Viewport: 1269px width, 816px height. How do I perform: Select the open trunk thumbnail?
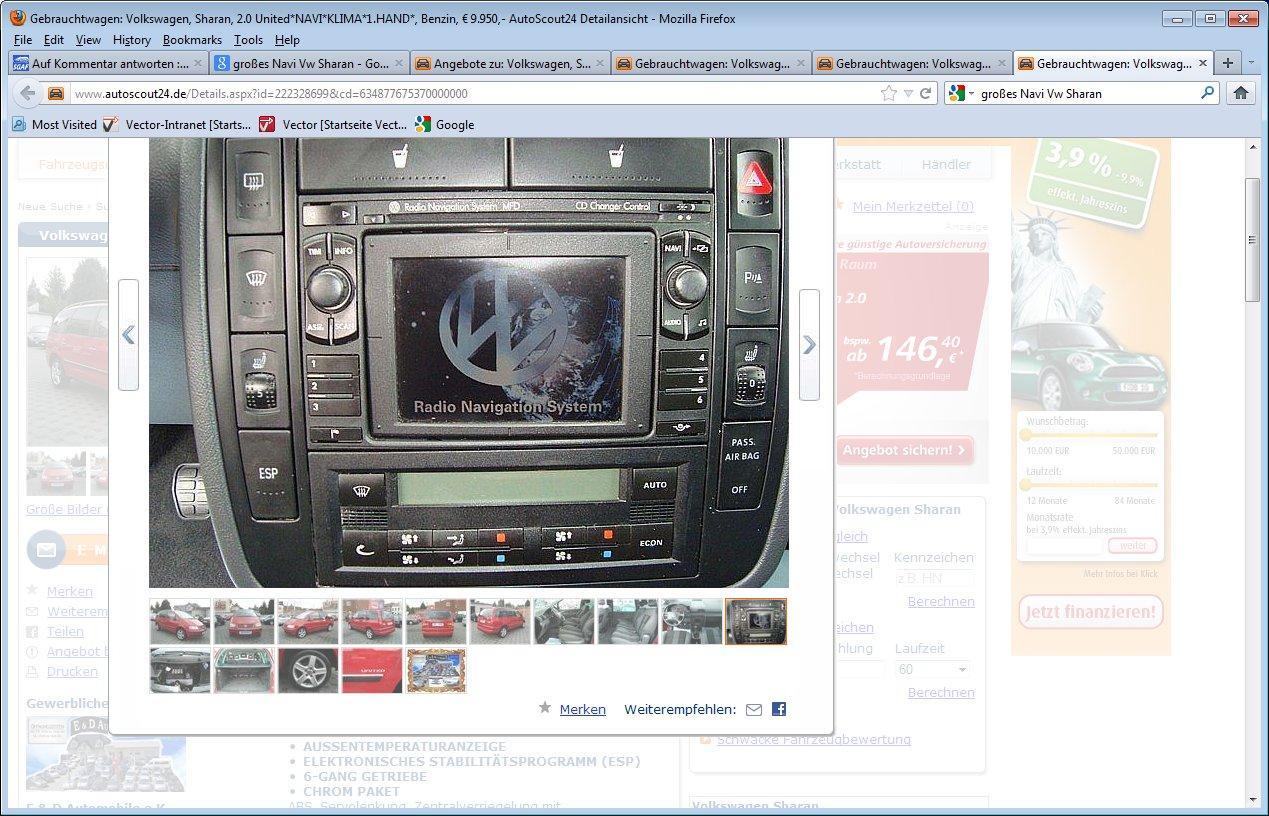[x=244, y=670]
